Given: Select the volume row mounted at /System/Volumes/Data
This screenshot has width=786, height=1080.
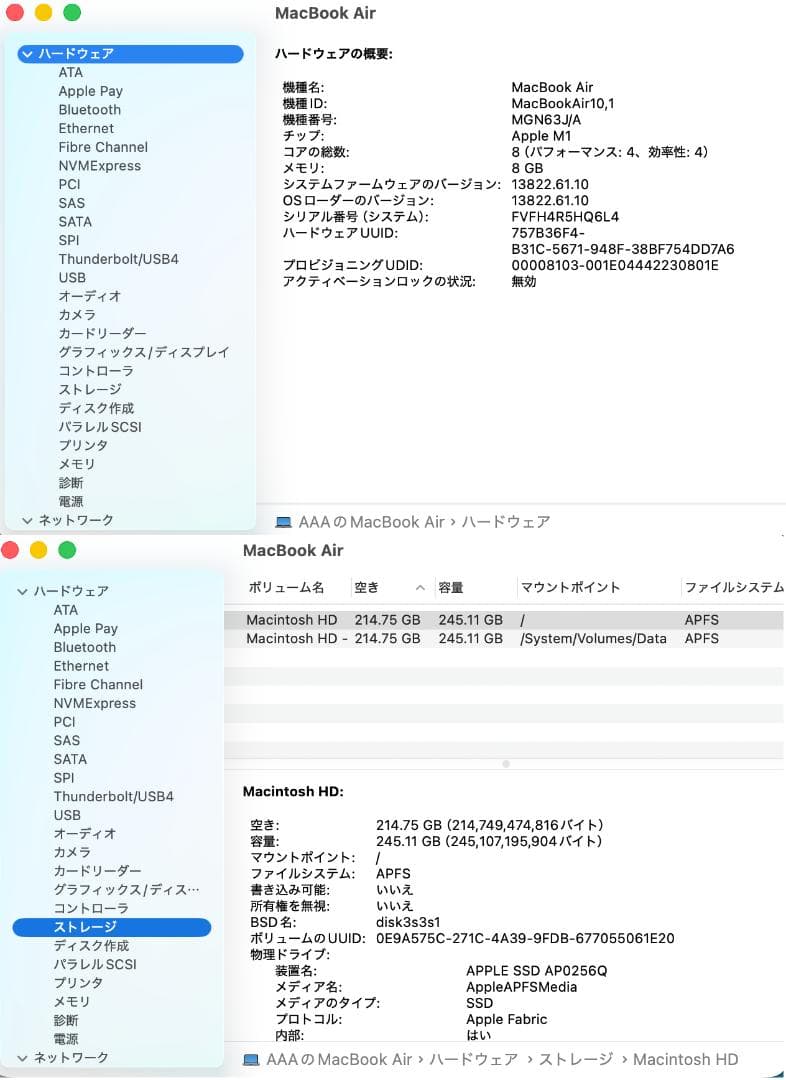Looking at the screenshot, I should pos(505,638).
